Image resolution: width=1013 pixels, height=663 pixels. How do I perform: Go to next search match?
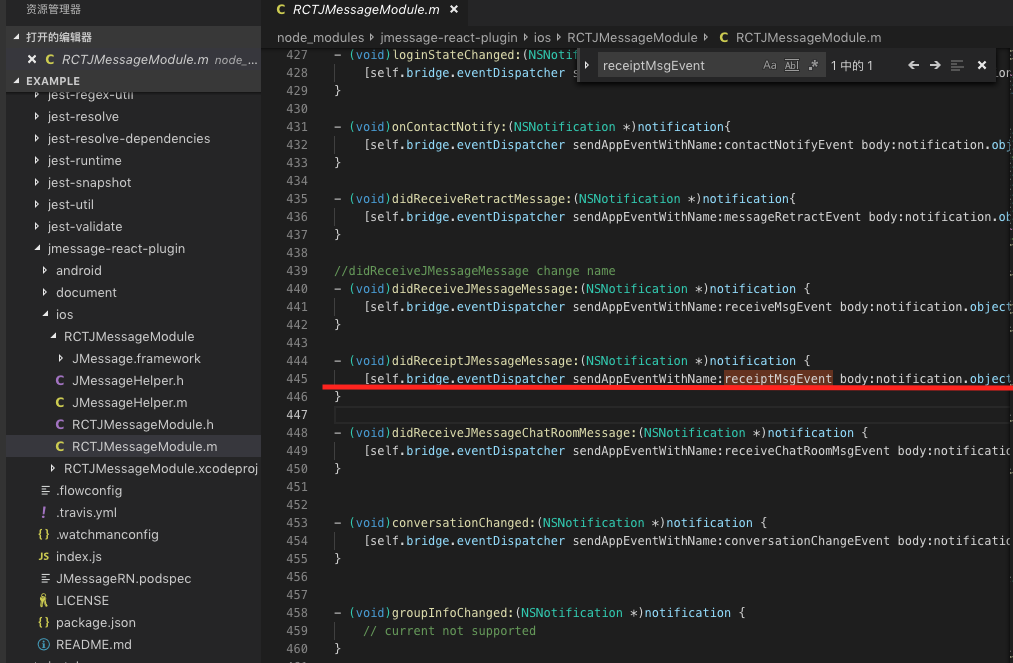(x=935, y=65)
